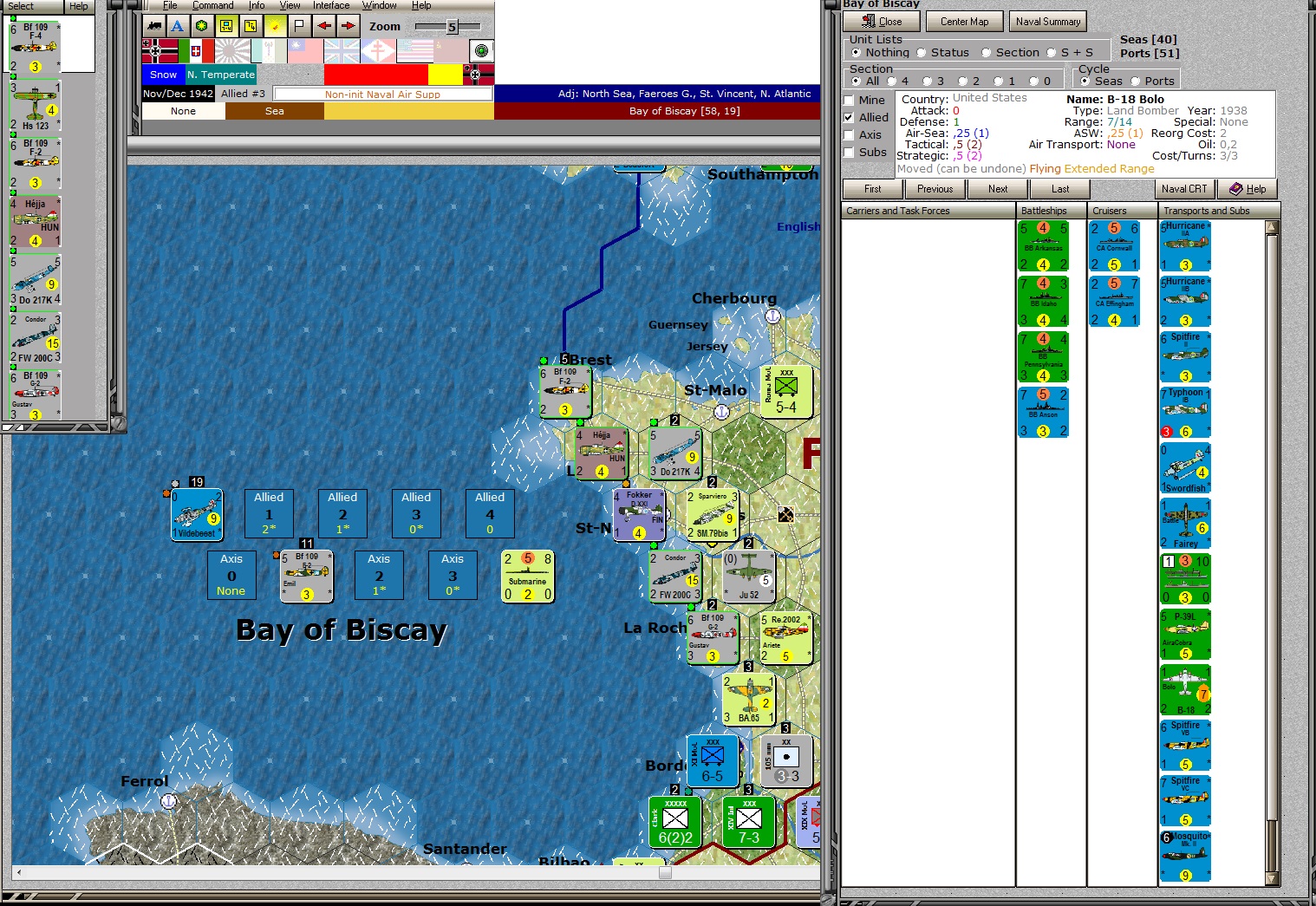The width and height of the screenshot is (1316, 906).
Task: Click the red right arrow toolbar icon
Action: pyautogui.click(x=348, y=26)
